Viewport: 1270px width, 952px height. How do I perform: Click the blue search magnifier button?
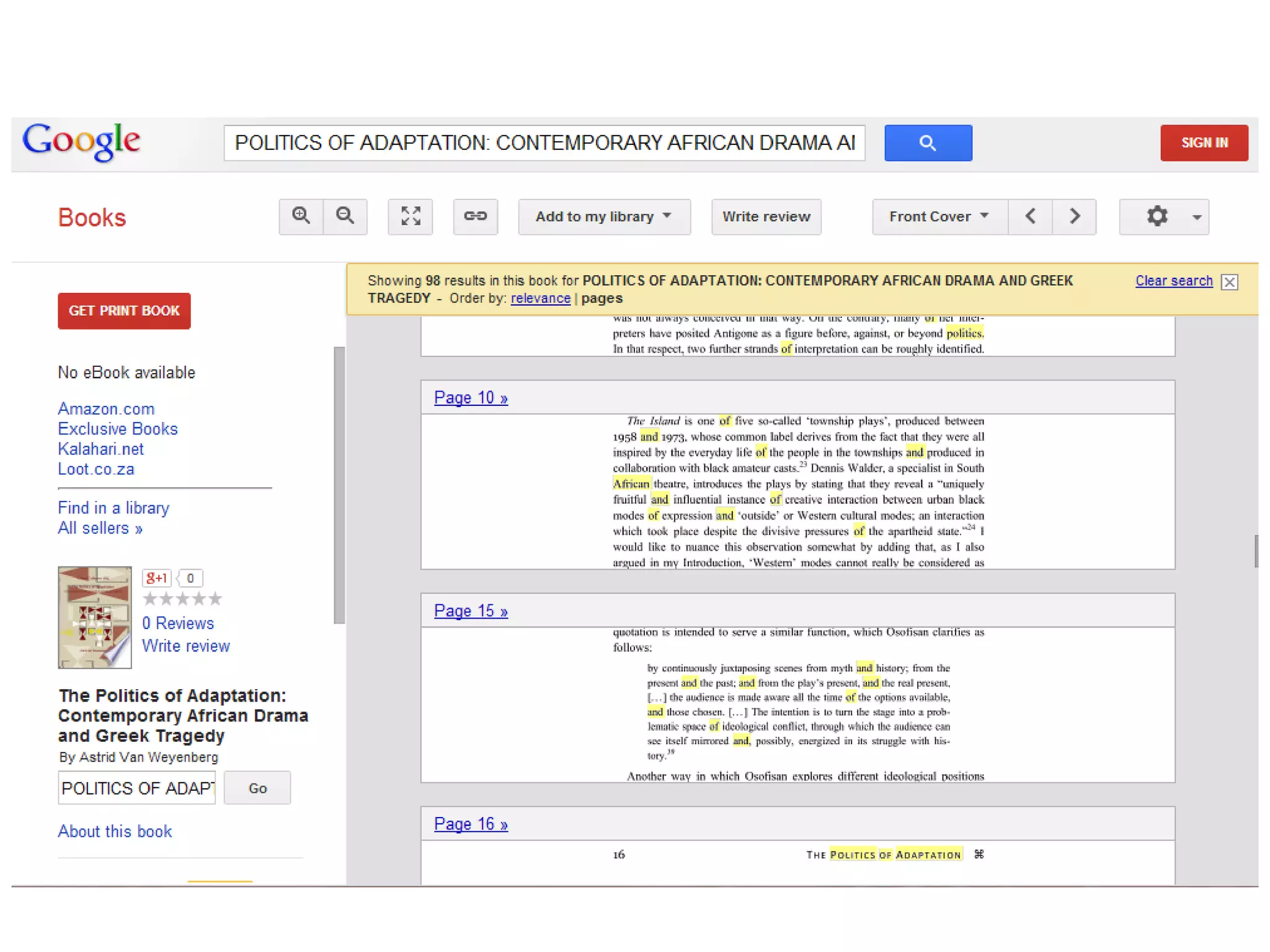pos(928,143)
